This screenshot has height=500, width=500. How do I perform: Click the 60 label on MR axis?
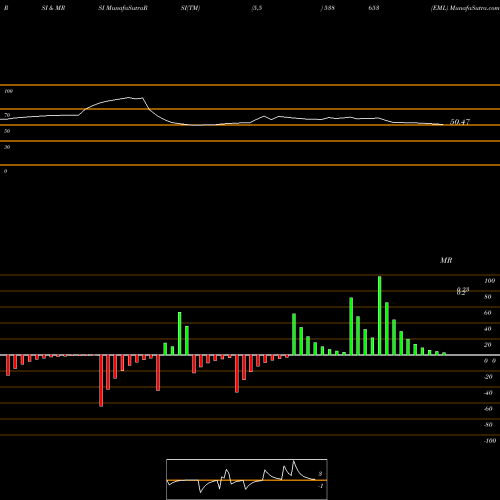[x=488, y=313]
